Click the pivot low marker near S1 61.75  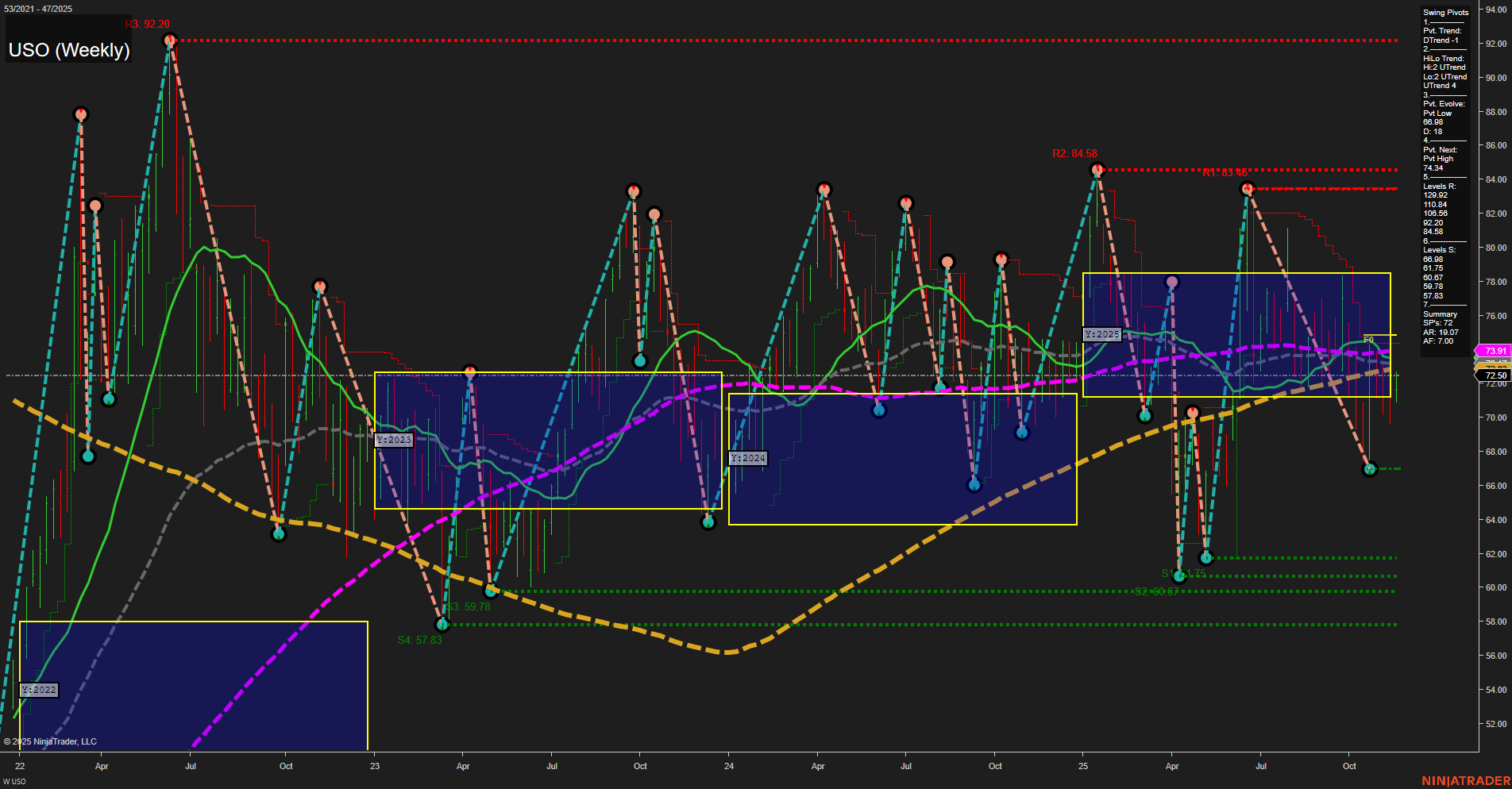[1178, 577]
